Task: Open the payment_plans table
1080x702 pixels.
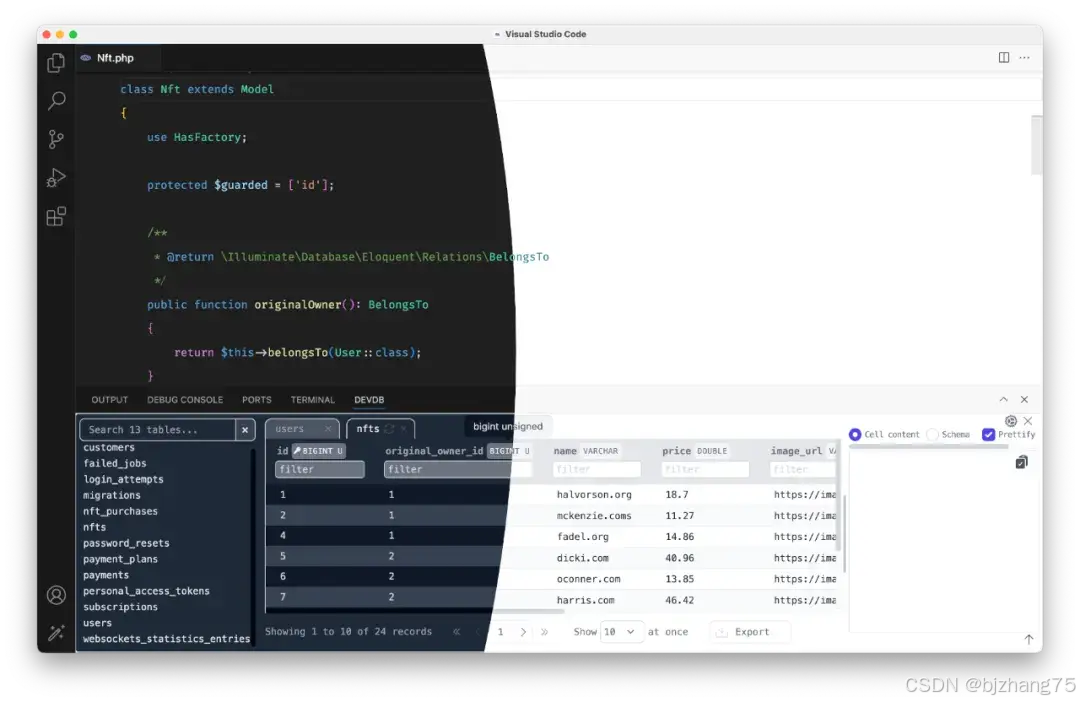Action: coord(121,559)
